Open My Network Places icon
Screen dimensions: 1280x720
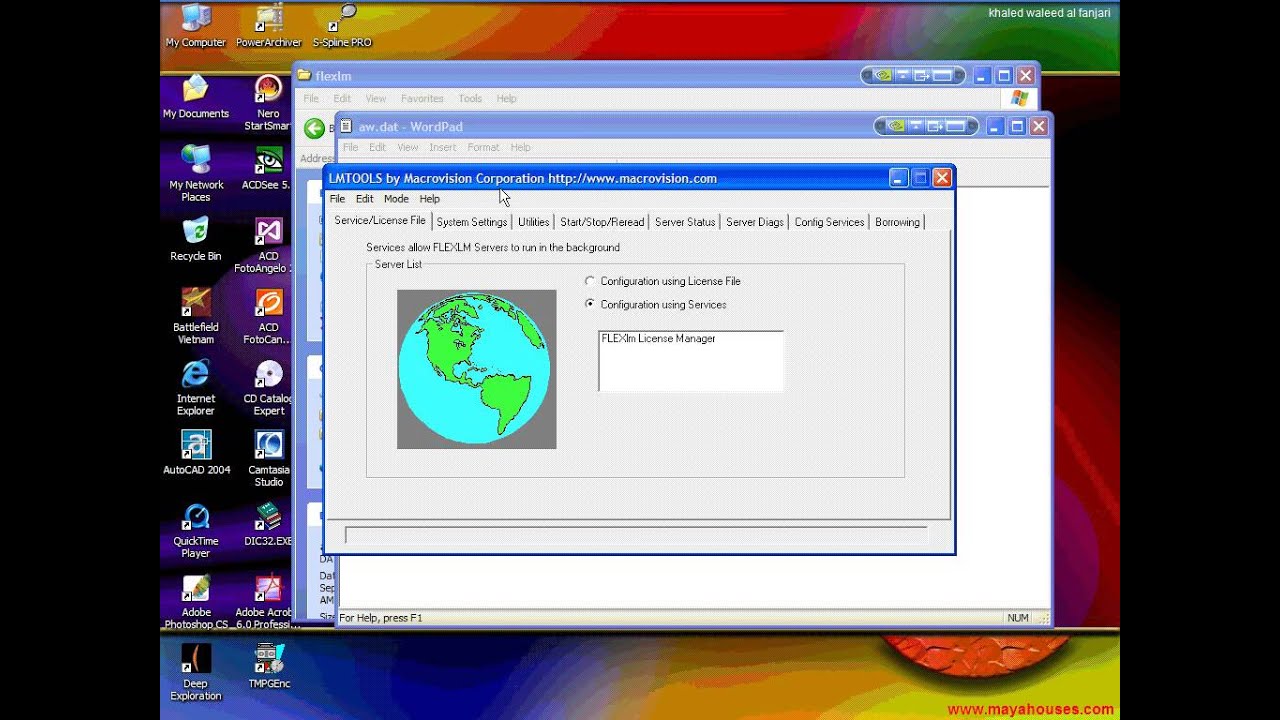click(196, 174)
